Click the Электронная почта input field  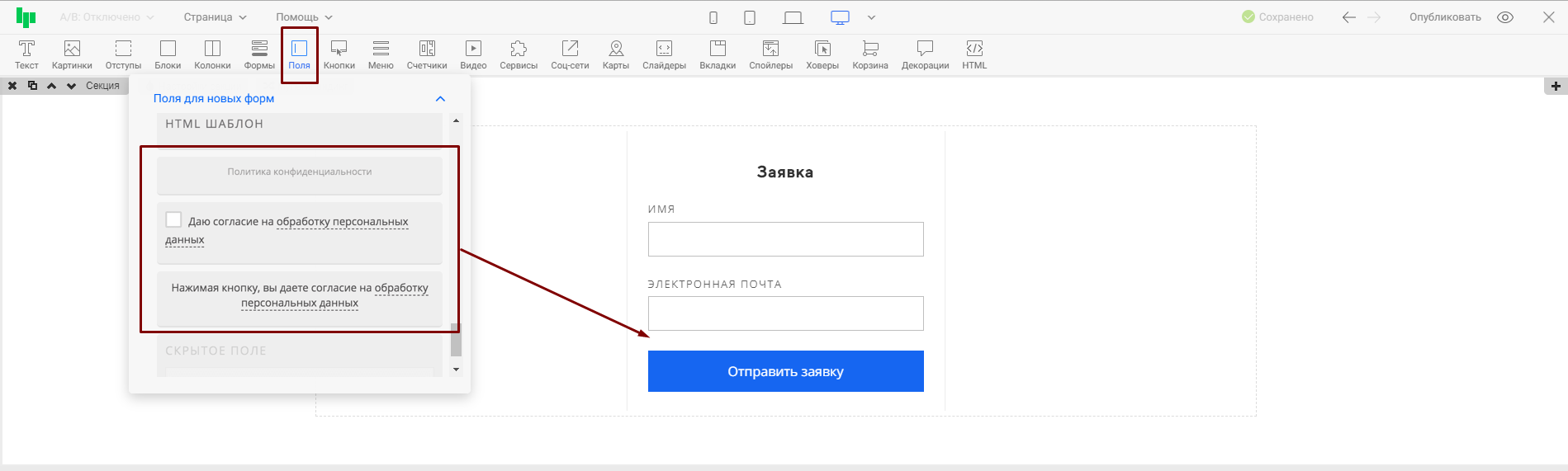(x=785, y=313)
